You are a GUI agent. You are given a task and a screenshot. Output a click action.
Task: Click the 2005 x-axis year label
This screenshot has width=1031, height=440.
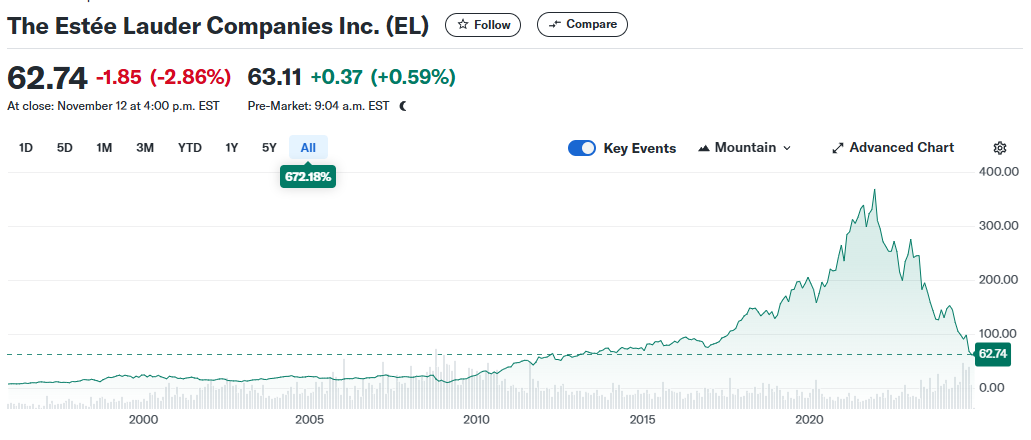pyautogui.click(x=310, y=420)
